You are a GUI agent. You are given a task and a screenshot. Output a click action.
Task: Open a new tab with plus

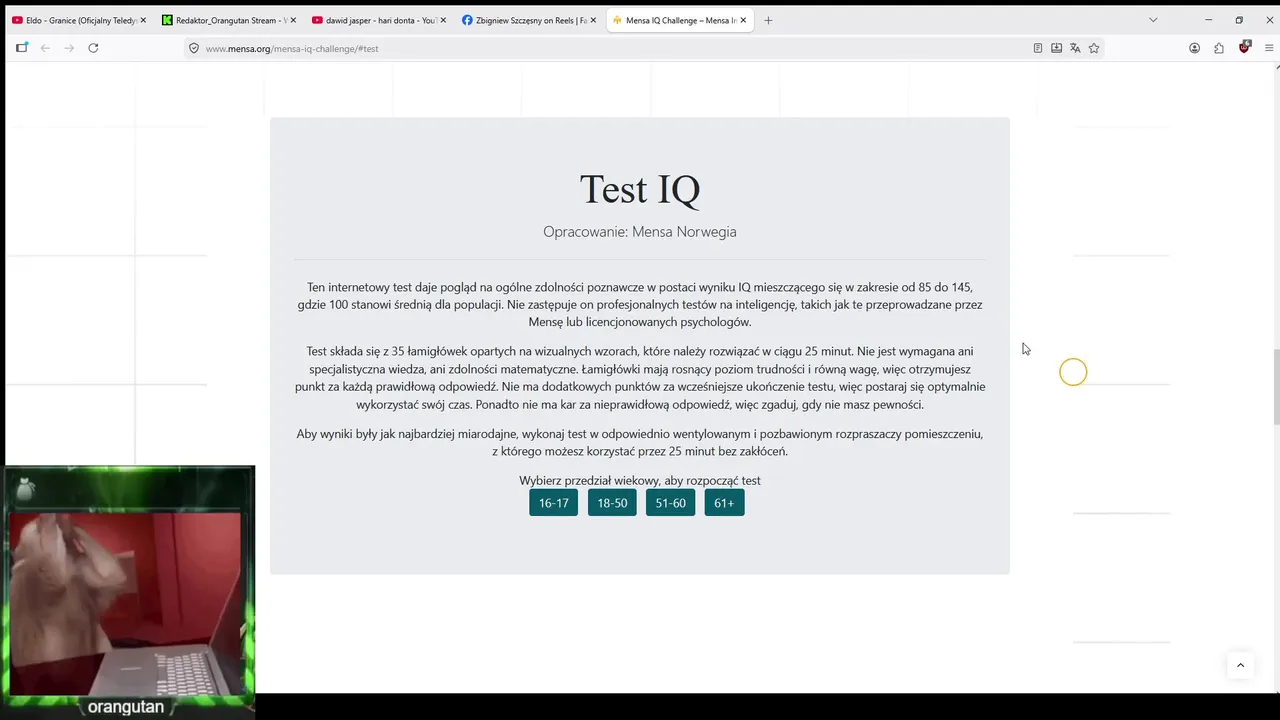point(768,20)
